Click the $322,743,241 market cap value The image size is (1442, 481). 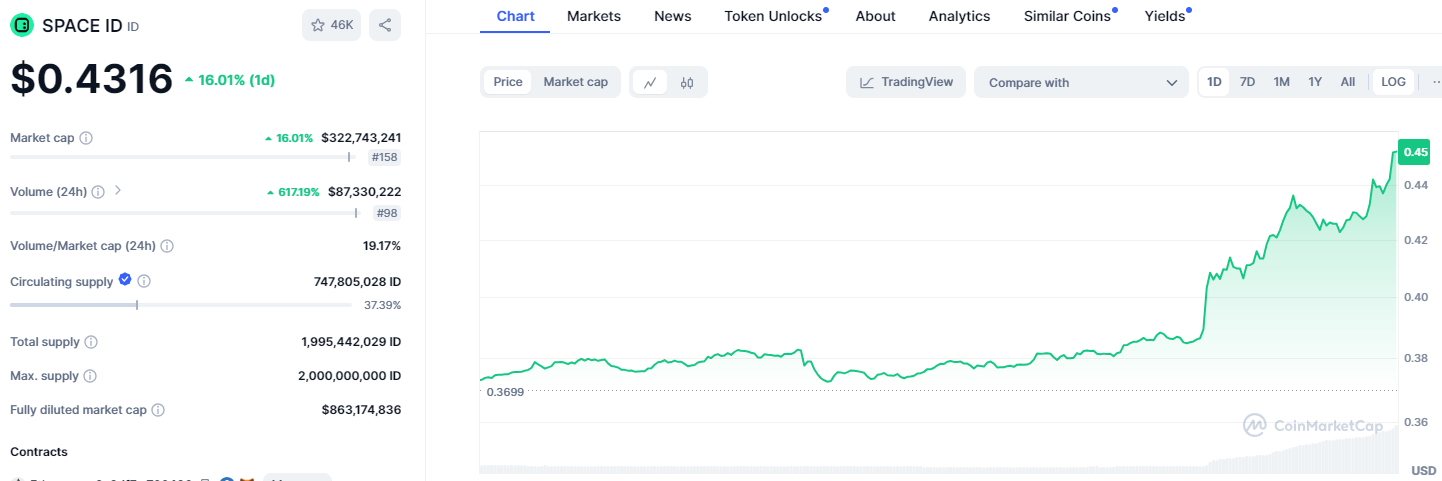[x=361, y=138]
